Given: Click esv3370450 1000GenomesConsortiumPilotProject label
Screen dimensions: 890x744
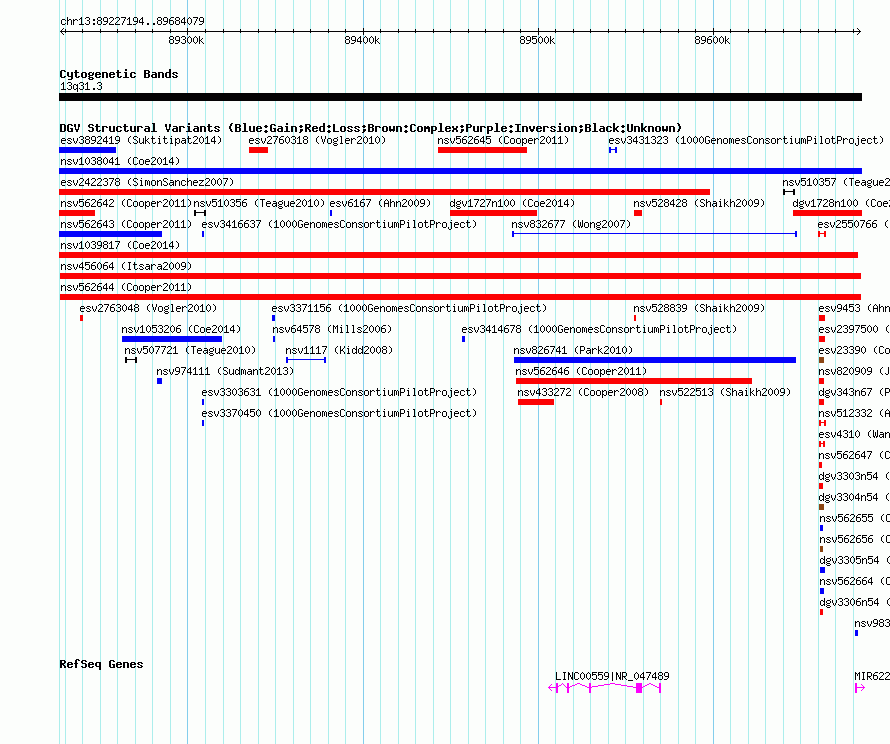Looking at the screenshot, I should (339, 413).
